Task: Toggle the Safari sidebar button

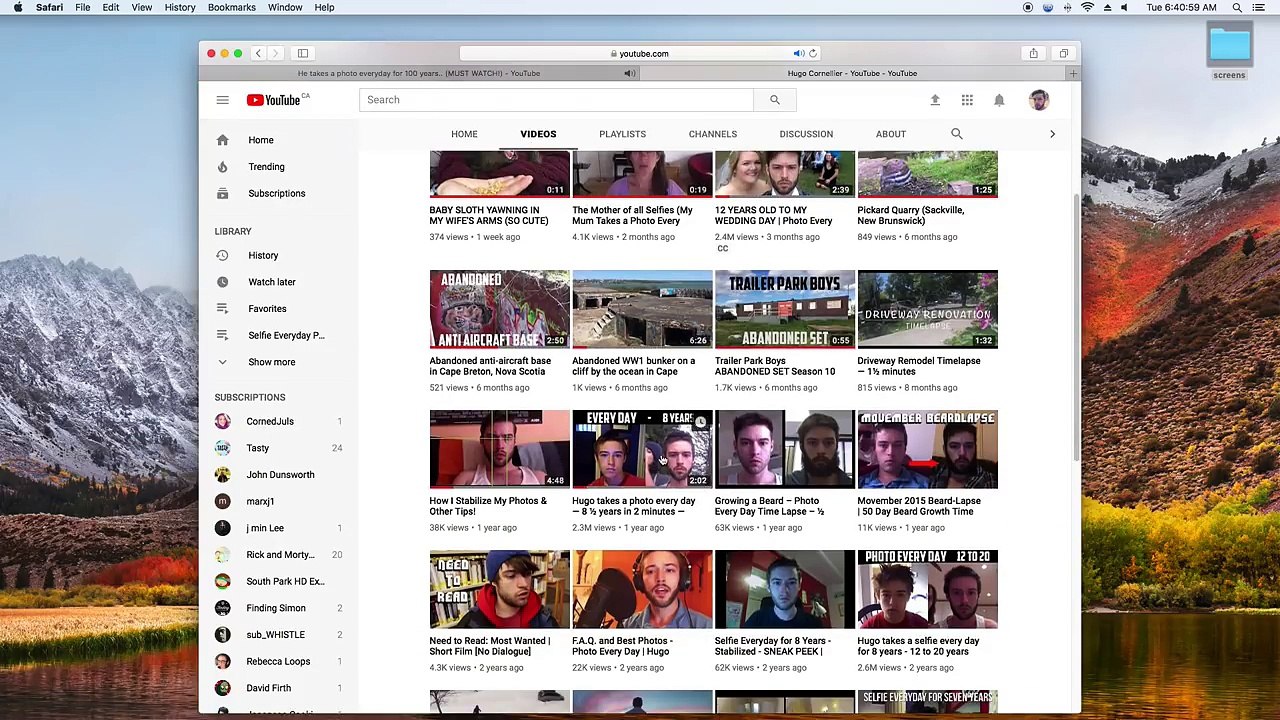Action: coord(302,53)
